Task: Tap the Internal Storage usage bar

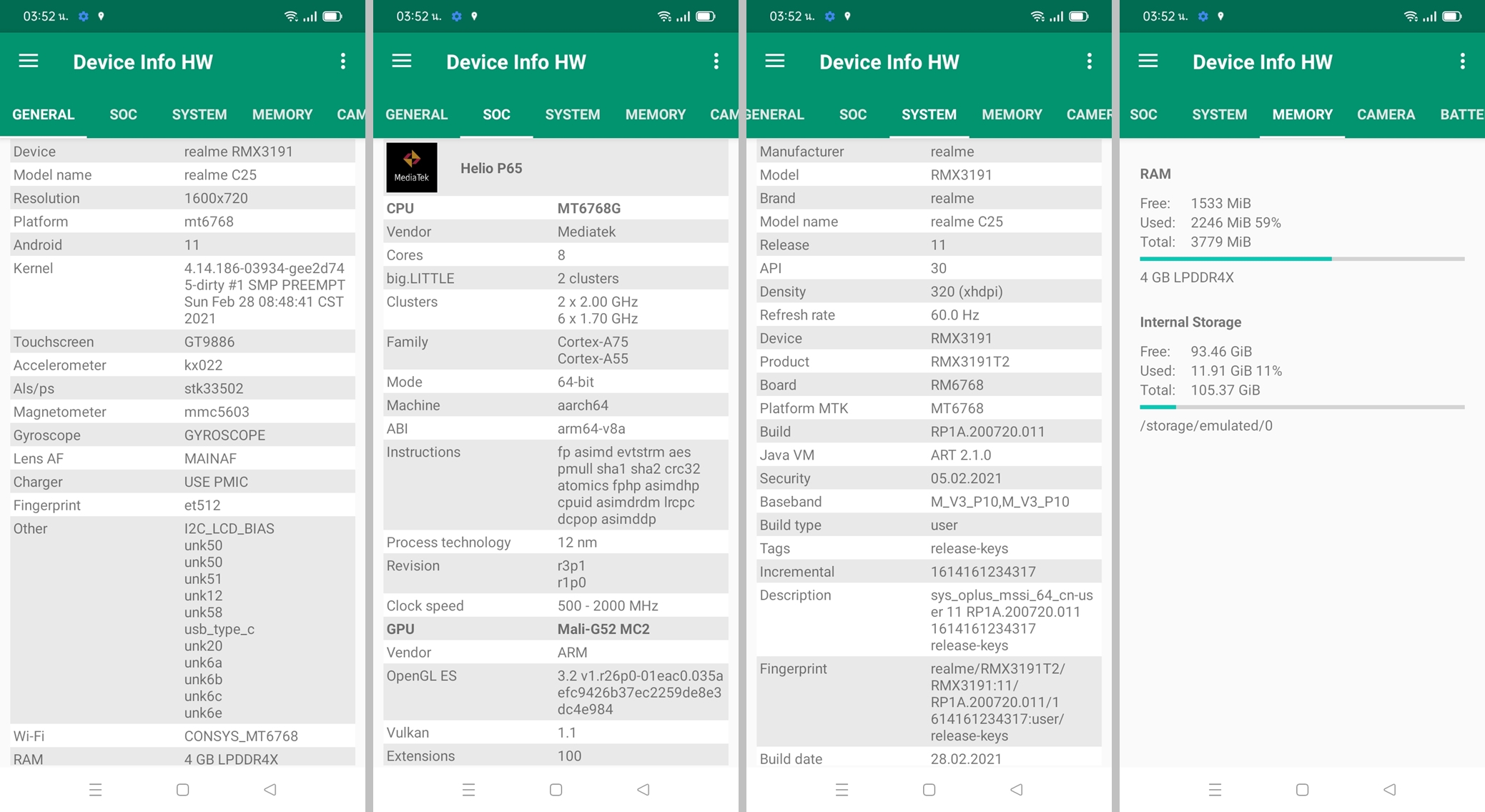Action: pos(1302,407)
